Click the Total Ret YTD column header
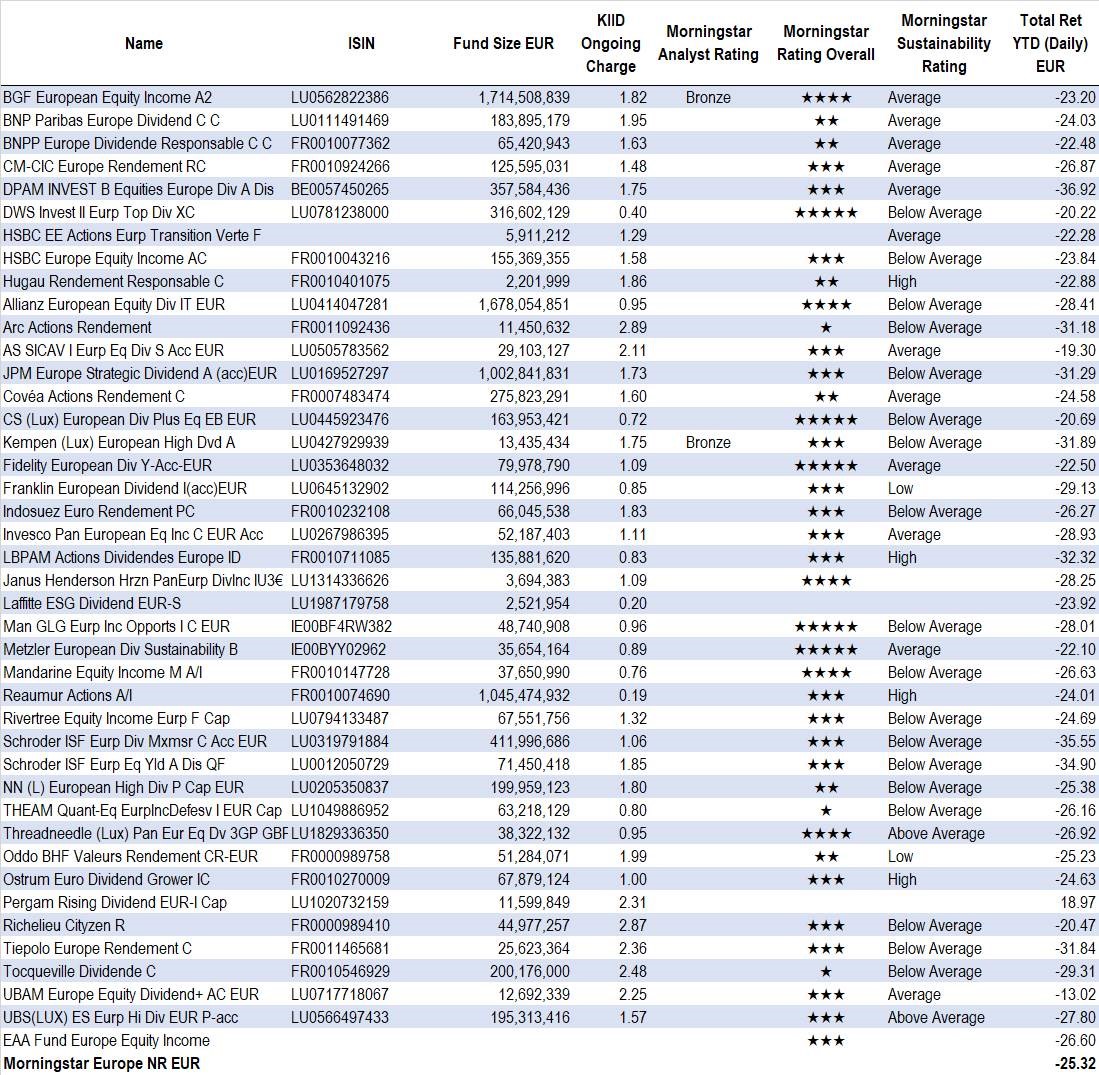 1050,44
